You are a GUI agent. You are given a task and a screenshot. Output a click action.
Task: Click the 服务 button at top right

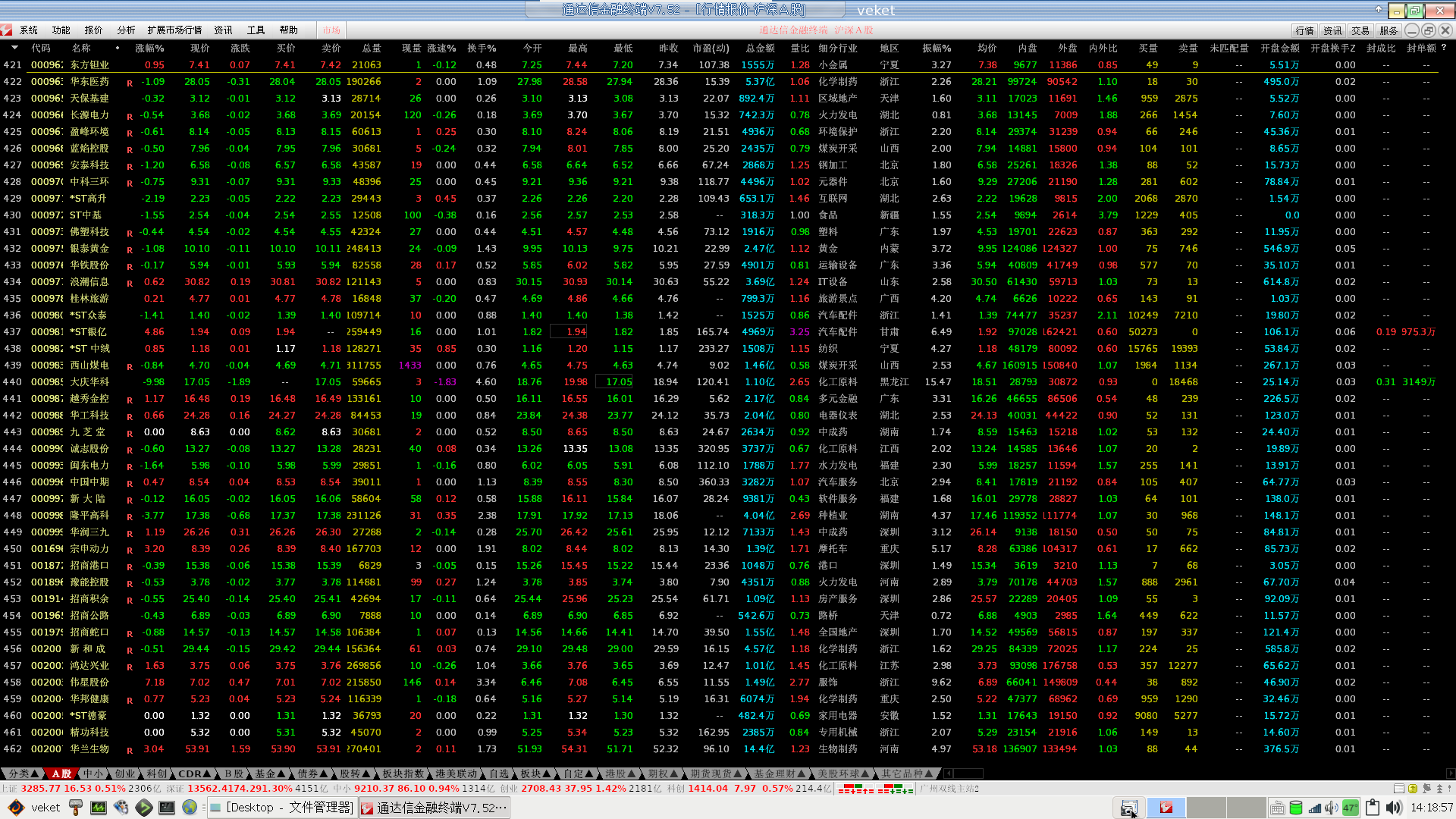tap(1389, 30)
